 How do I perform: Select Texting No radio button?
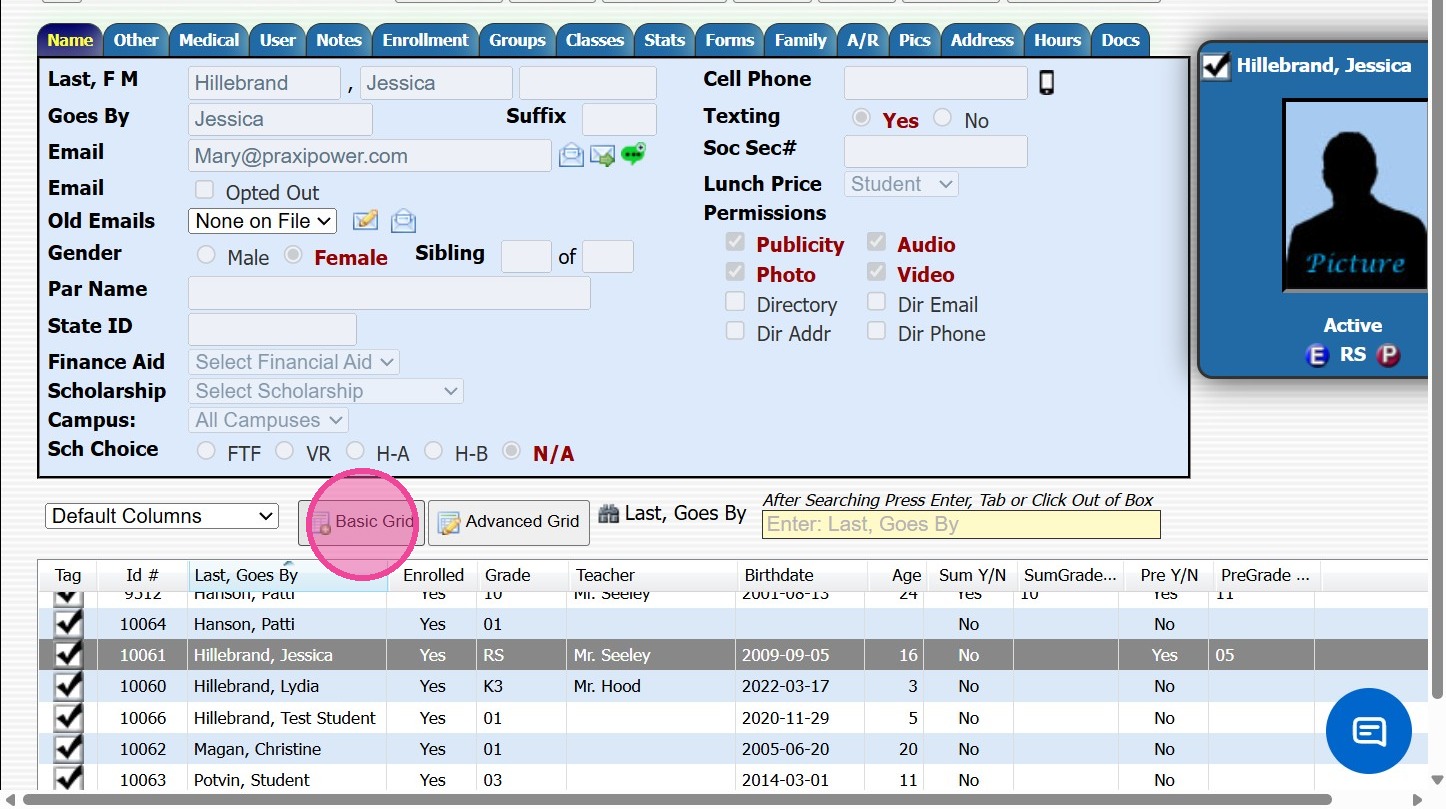942,118
